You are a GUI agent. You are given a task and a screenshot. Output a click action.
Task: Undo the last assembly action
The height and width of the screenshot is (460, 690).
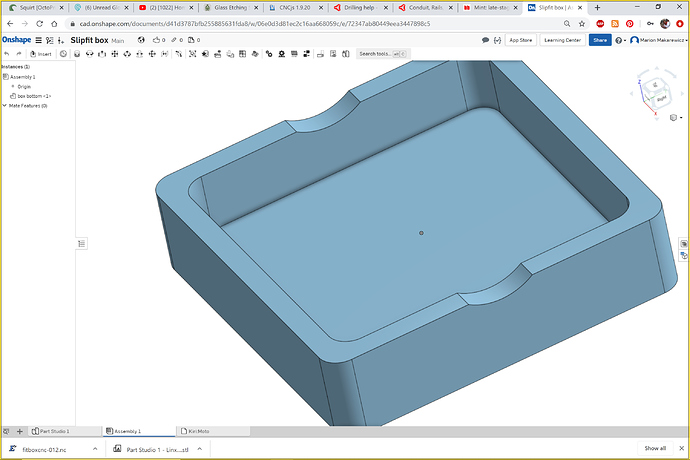click(x=7, y=54)
